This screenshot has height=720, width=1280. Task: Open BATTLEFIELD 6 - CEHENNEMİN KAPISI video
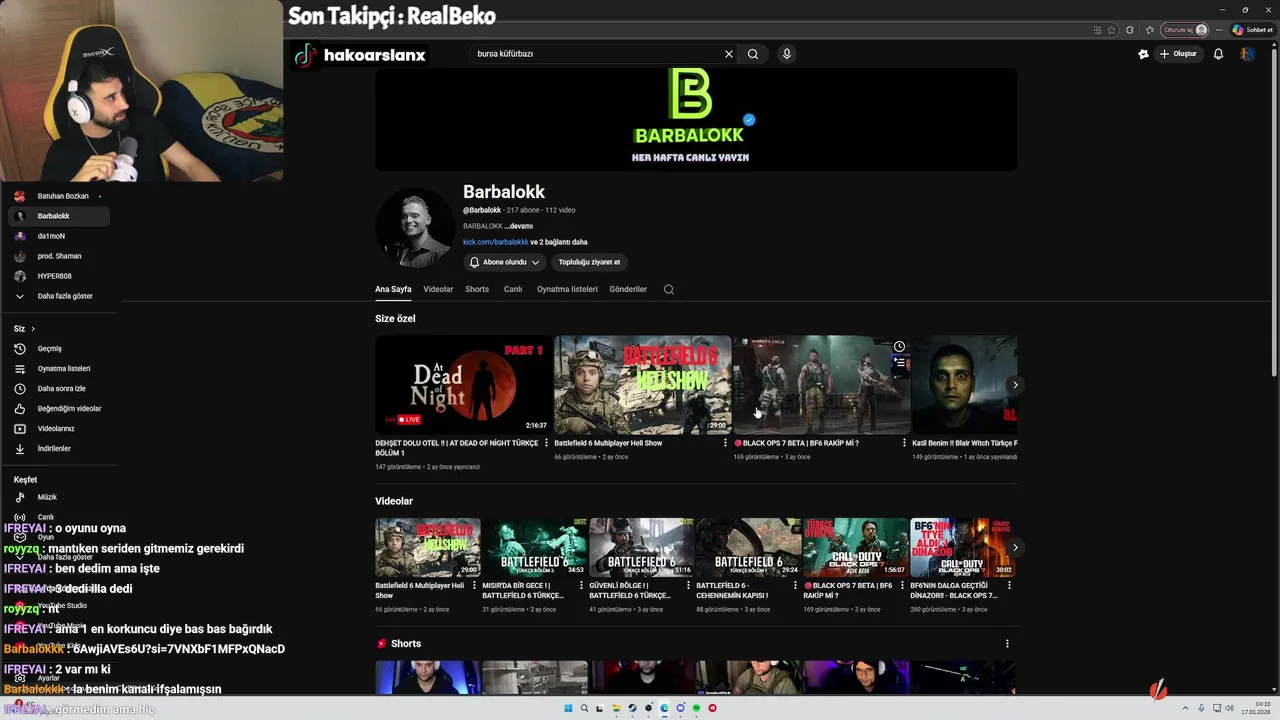pos(749,547)
